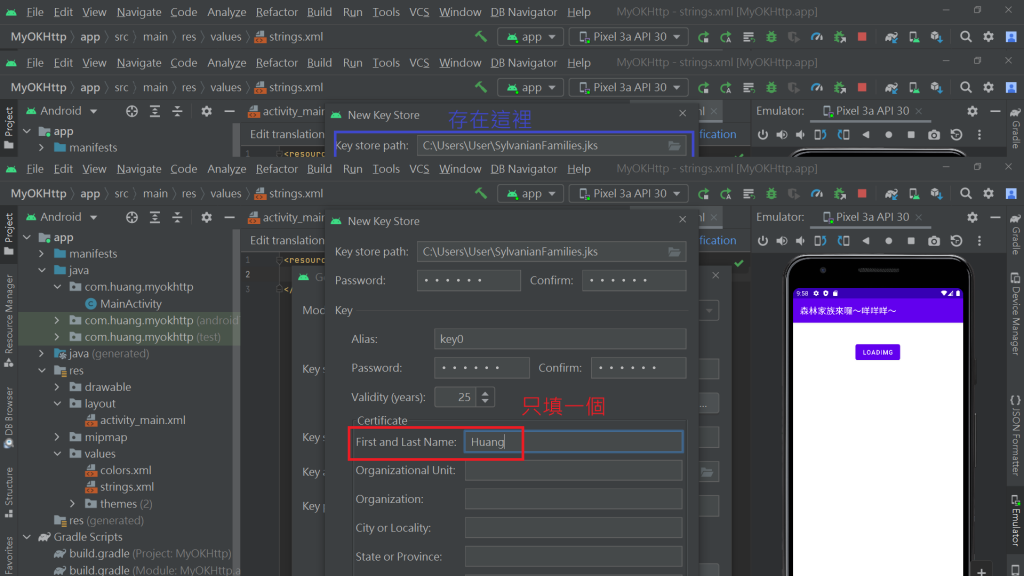Click the emulator Back triangle in front window
Image resolution: width=1024 pixels, height=576 pixels.
click(x=866, y=241)
